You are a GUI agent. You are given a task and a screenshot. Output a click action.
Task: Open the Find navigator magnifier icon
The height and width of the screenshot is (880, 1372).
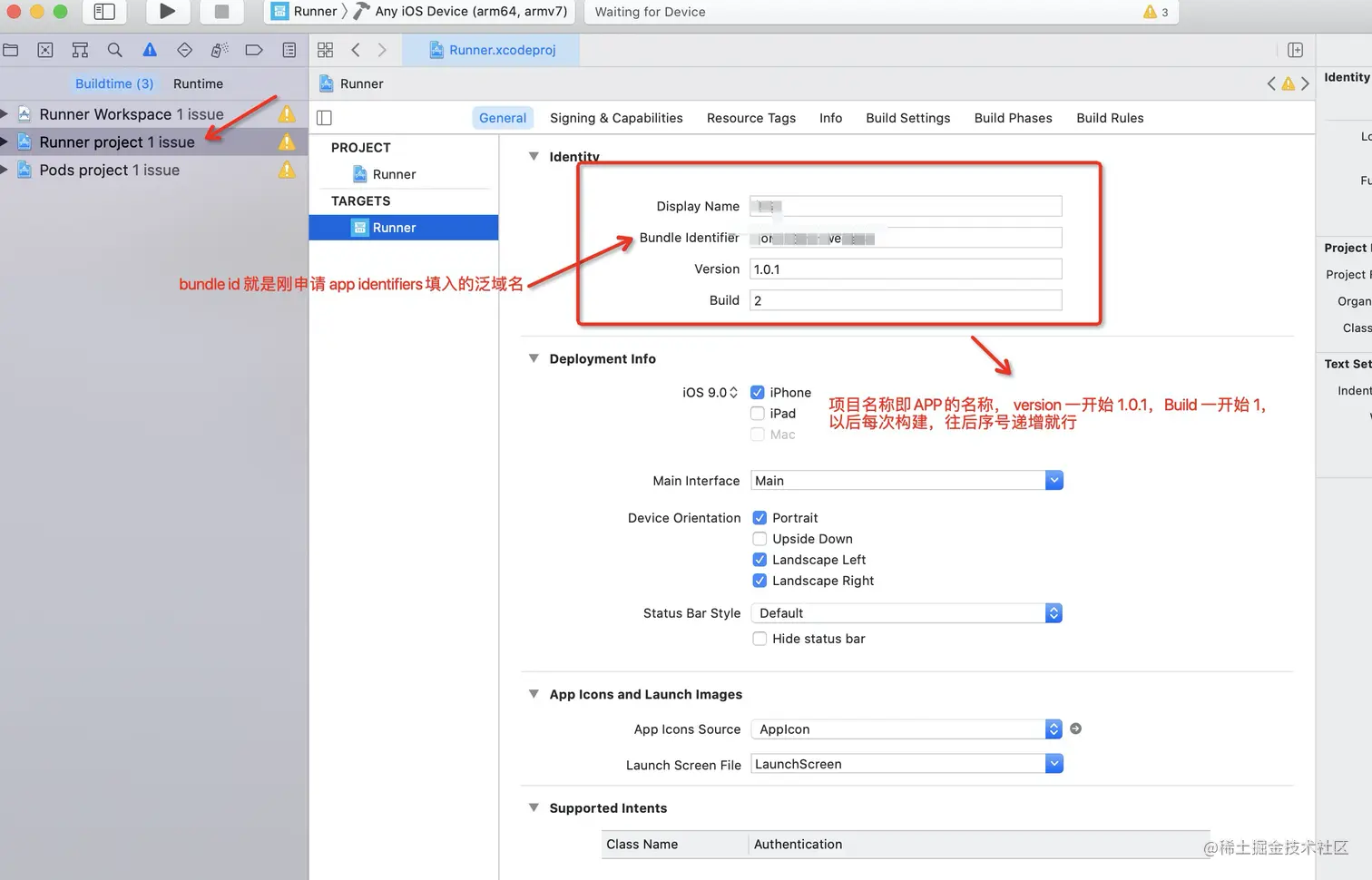114,50
